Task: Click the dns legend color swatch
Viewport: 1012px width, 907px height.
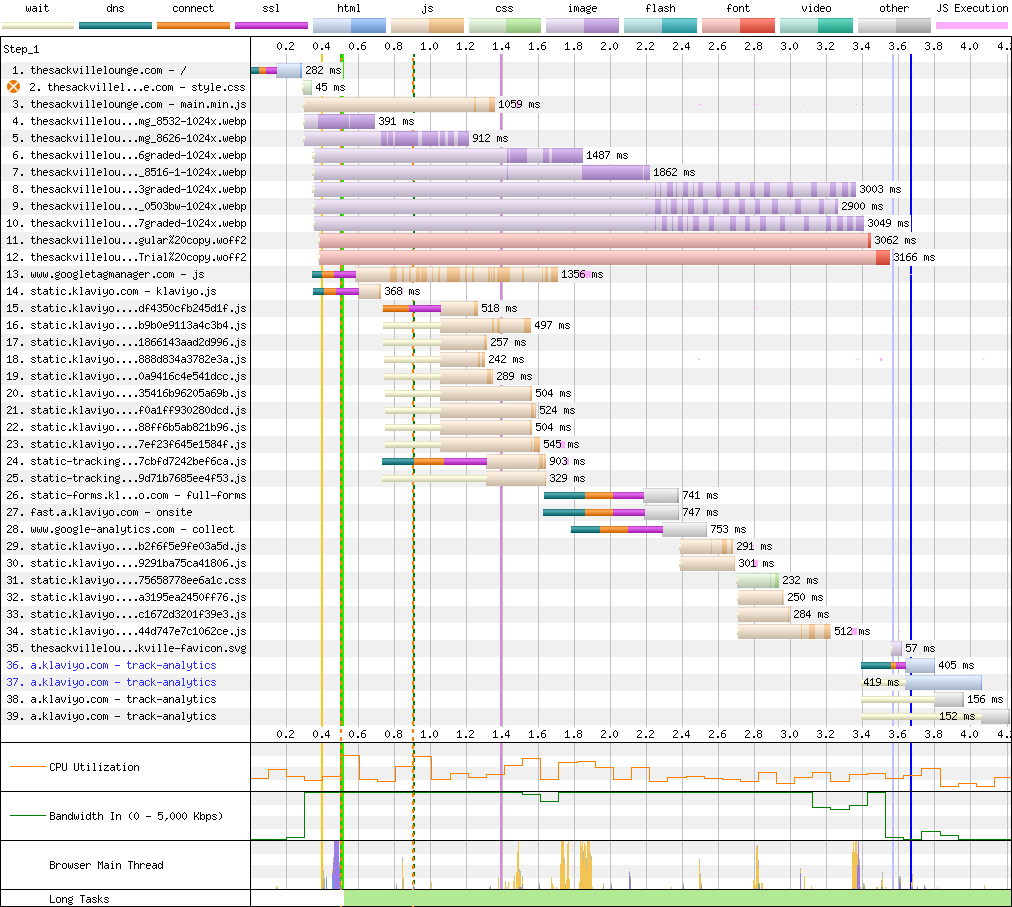Action: pos(116,26)
